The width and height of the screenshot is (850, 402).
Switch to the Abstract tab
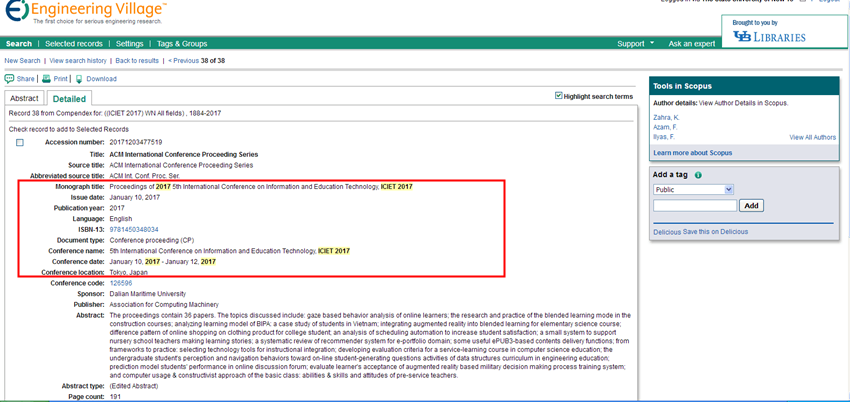point(24,99)
